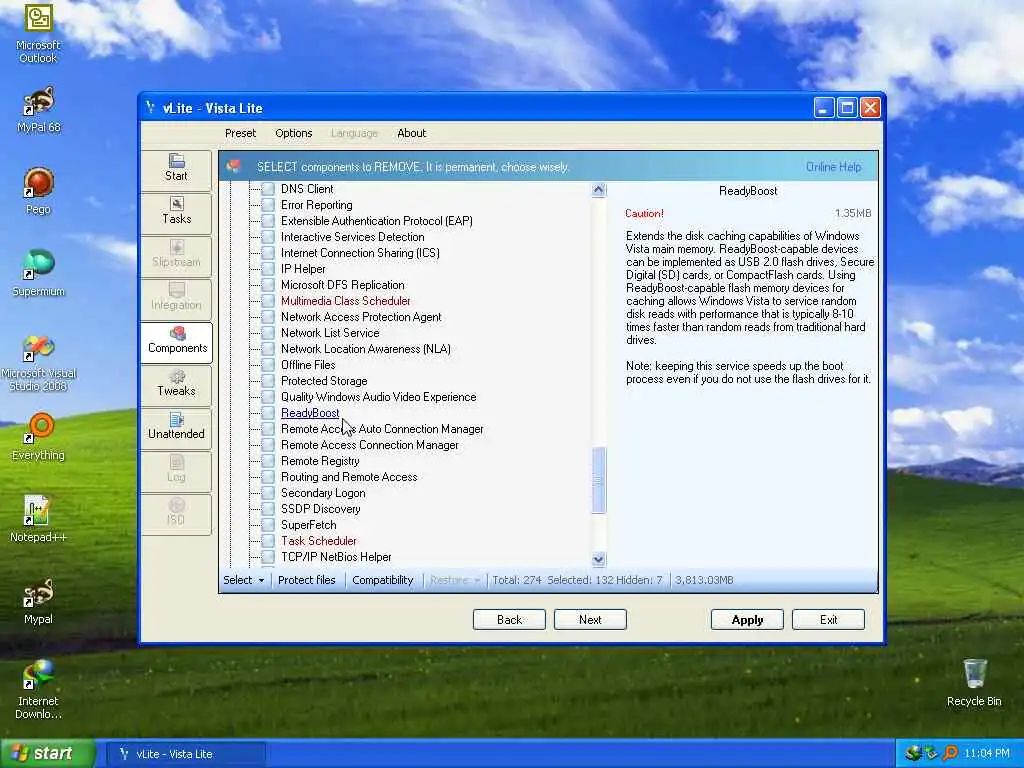The image size is (1024, 768).
Task: Select Internet Connection Sharing (ICS) entry
Action: (360, 253)
